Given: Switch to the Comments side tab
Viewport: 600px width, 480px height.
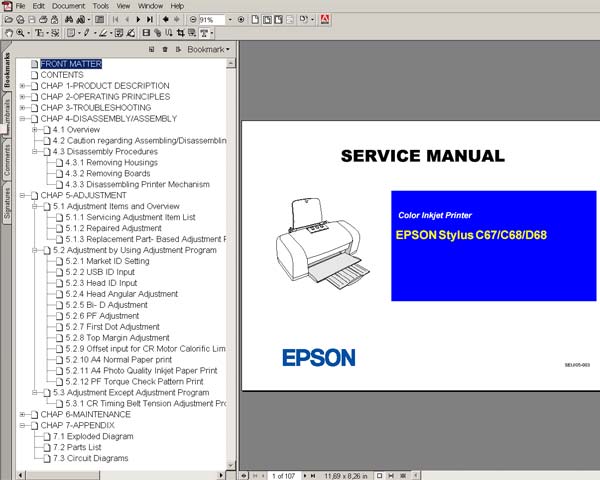Looking at the screenshot, I should coord(7,160).
